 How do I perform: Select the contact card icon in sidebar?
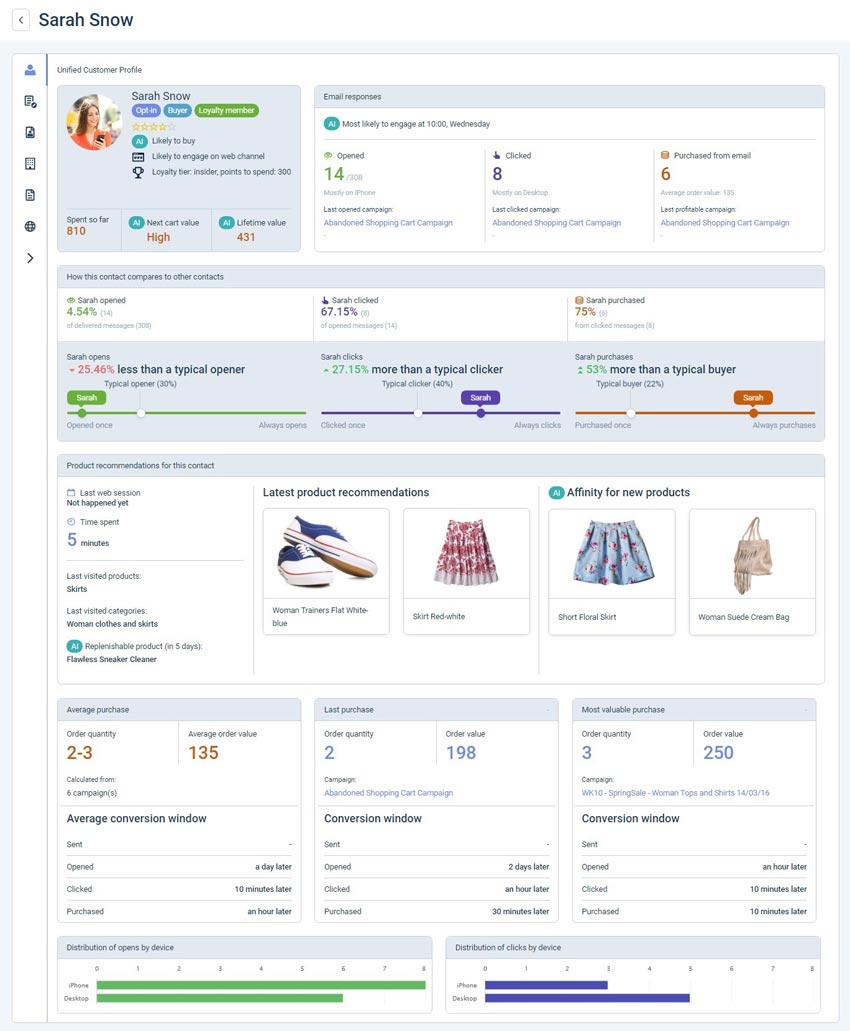tap(30, 132)
